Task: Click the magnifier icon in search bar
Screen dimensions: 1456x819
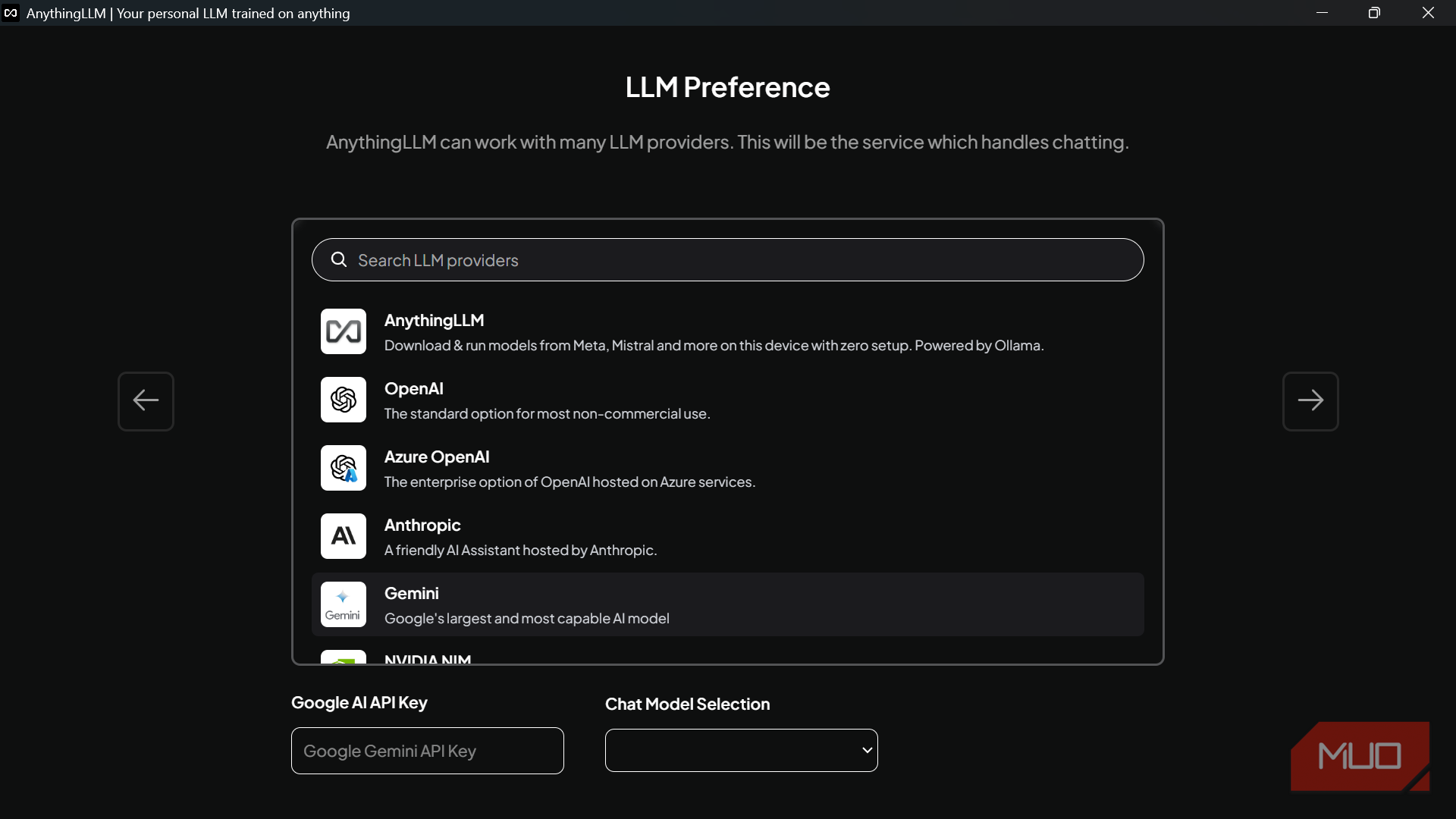Action: click(x=339, y=260)
